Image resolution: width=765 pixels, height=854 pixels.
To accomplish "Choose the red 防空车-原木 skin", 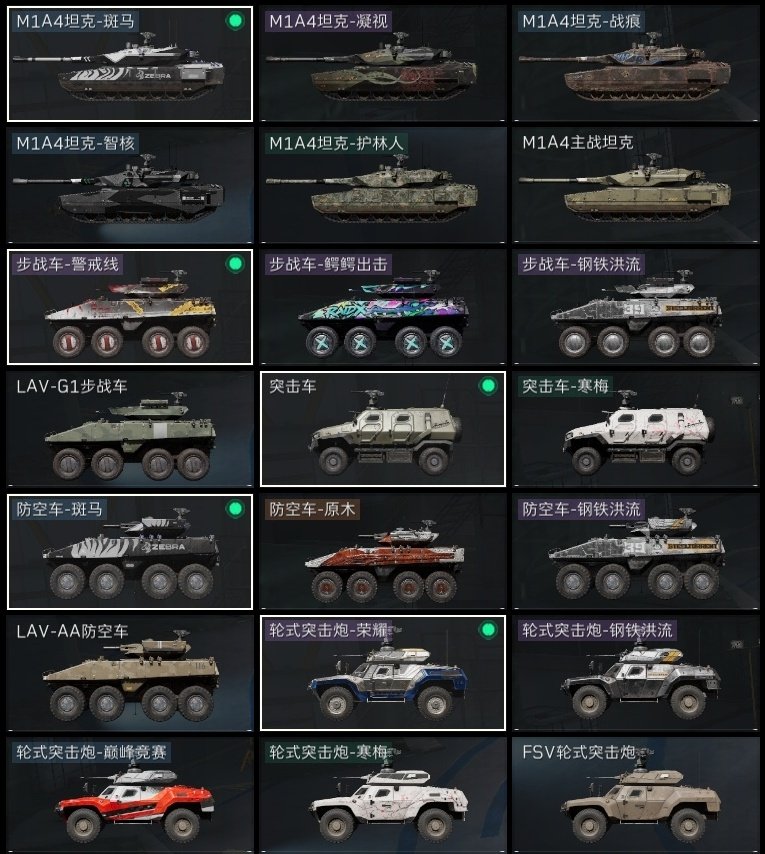I will [x=383, y=552].
